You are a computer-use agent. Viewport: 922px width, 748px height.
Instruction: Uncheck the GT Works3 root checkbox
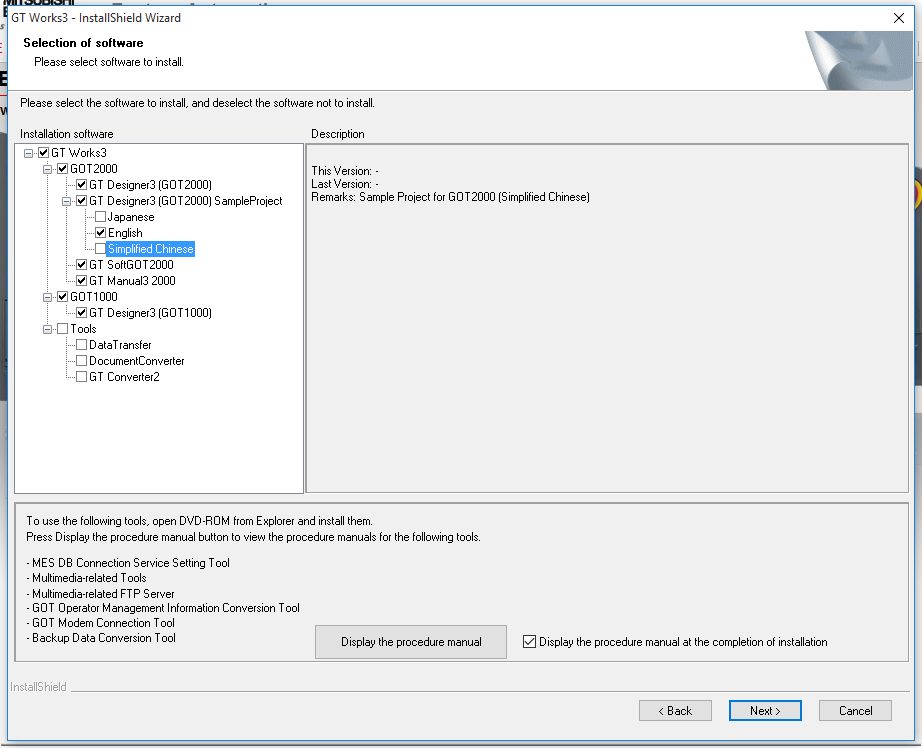point(44,153)
